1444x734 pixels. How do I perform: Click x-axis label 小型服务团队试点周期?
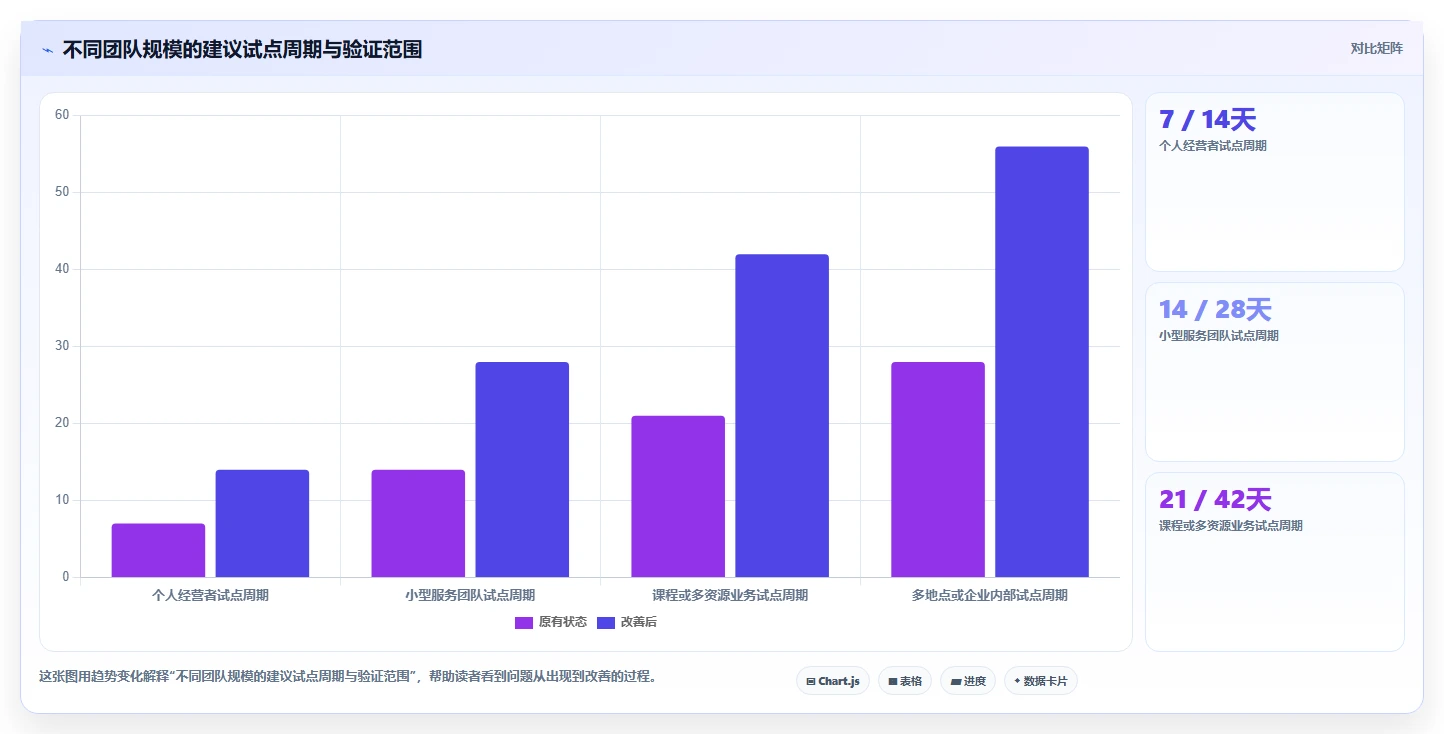[470, 595]
